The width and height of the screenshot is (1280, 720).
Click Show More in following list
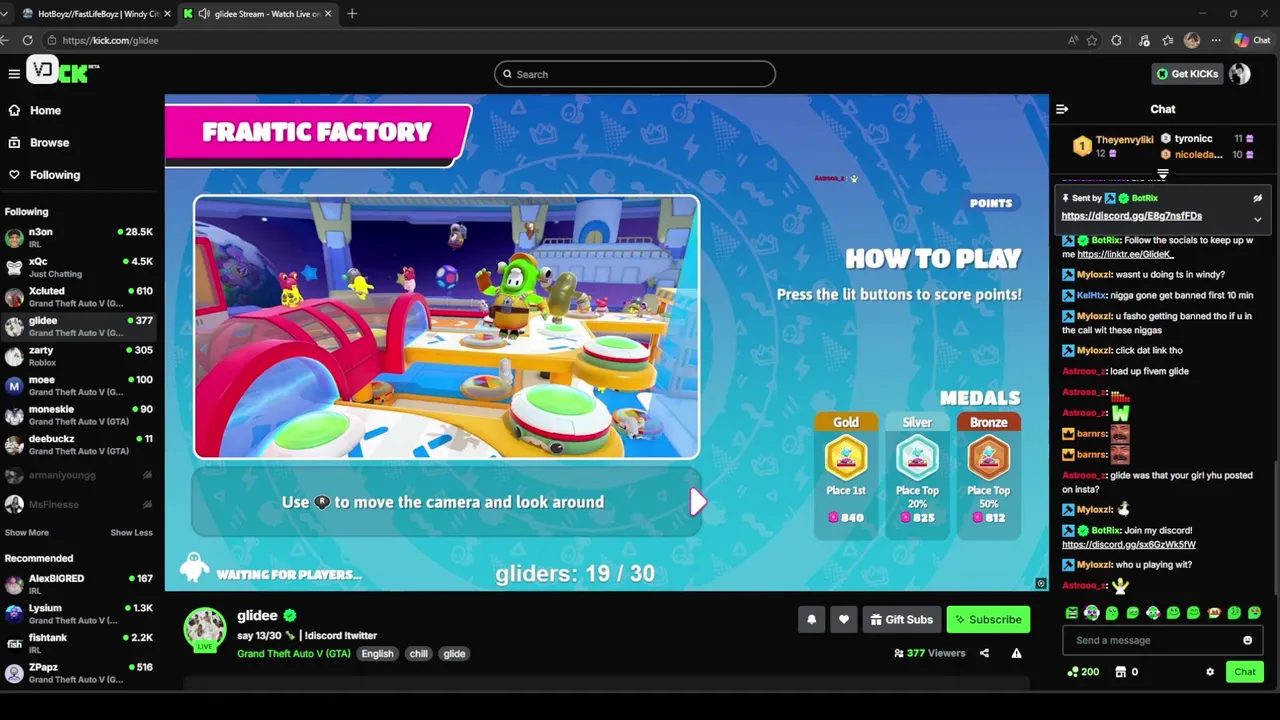coord(27,533)
